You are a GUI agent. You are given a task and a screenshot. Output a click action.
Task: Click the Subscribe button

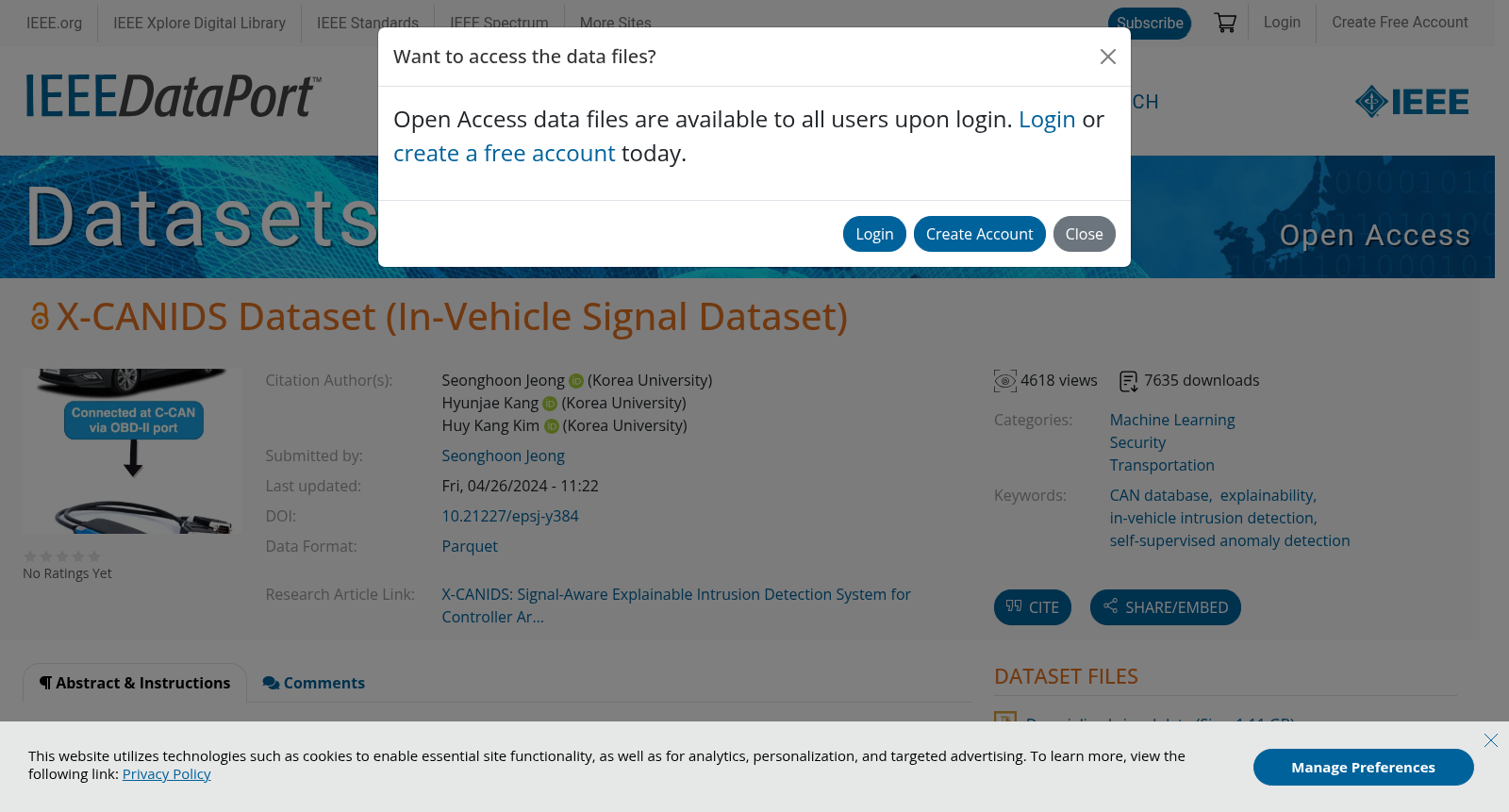click(1150, 23)
